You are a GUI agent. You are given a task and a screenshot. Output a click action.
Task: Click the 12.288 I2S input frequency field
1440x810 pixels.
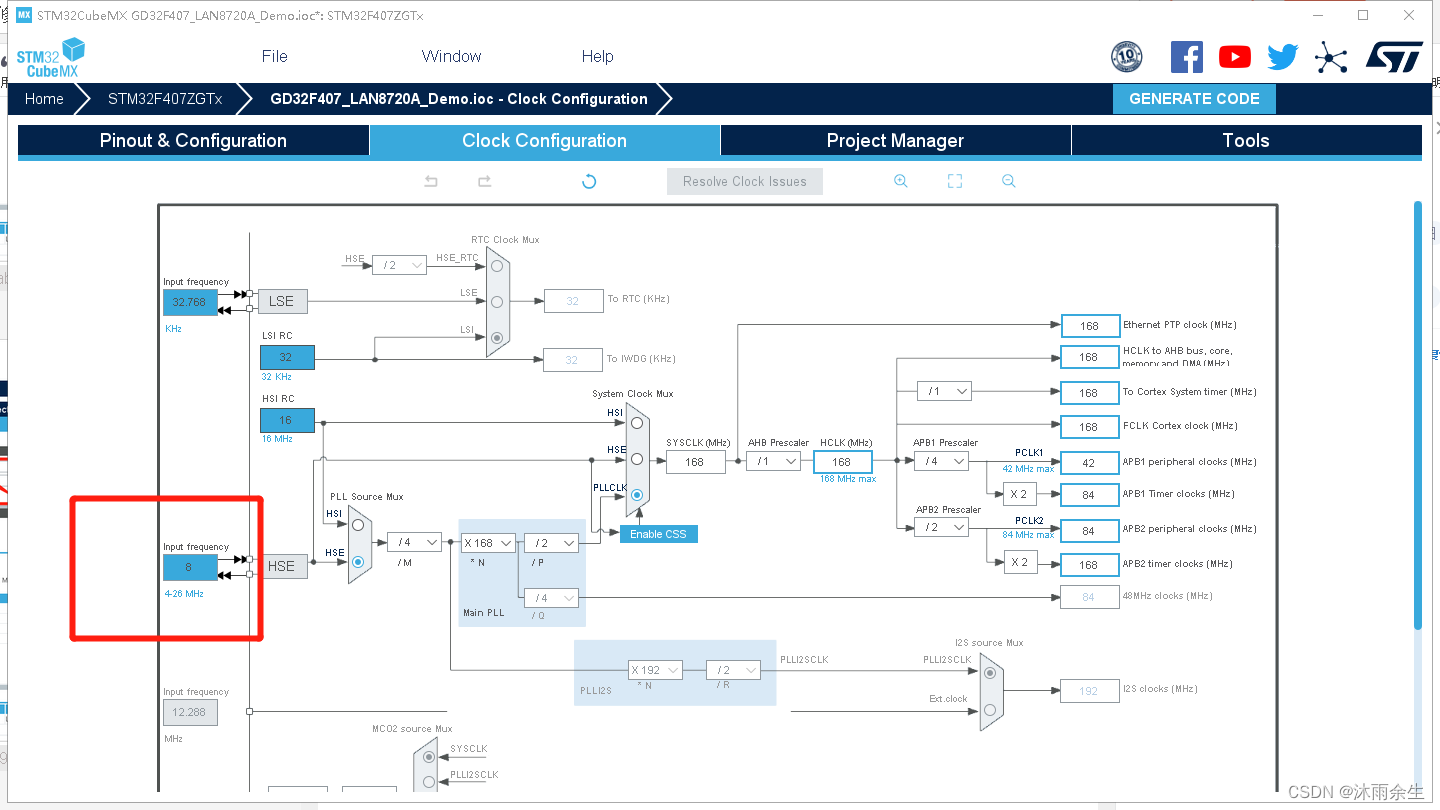tap(190, 712)
